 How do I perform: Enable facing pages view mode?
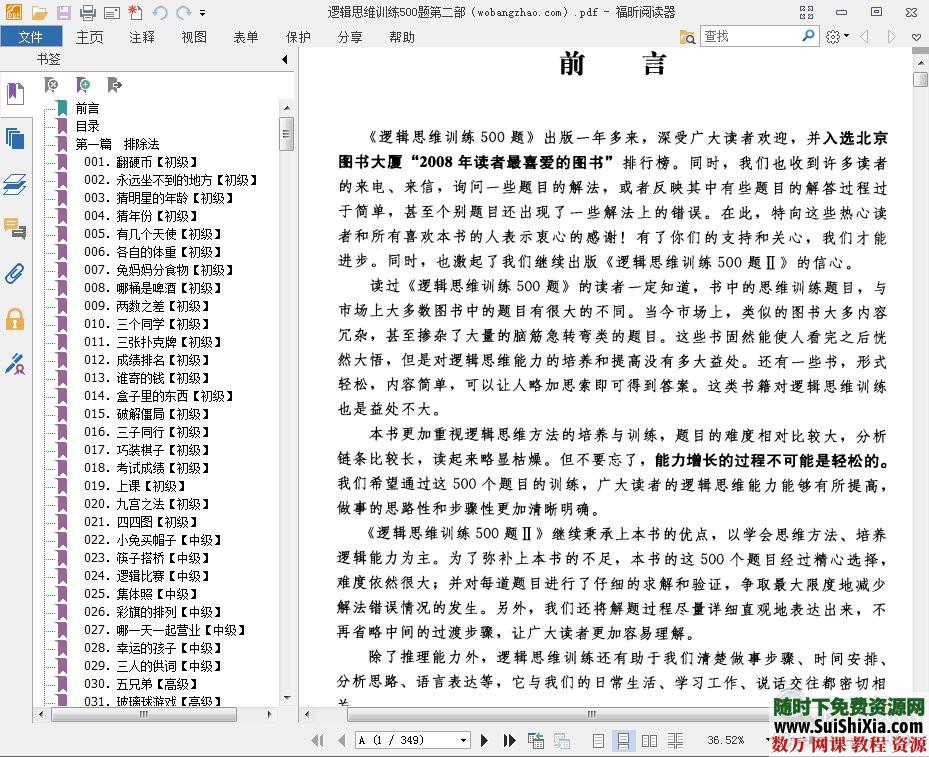(x=650, y=740)
